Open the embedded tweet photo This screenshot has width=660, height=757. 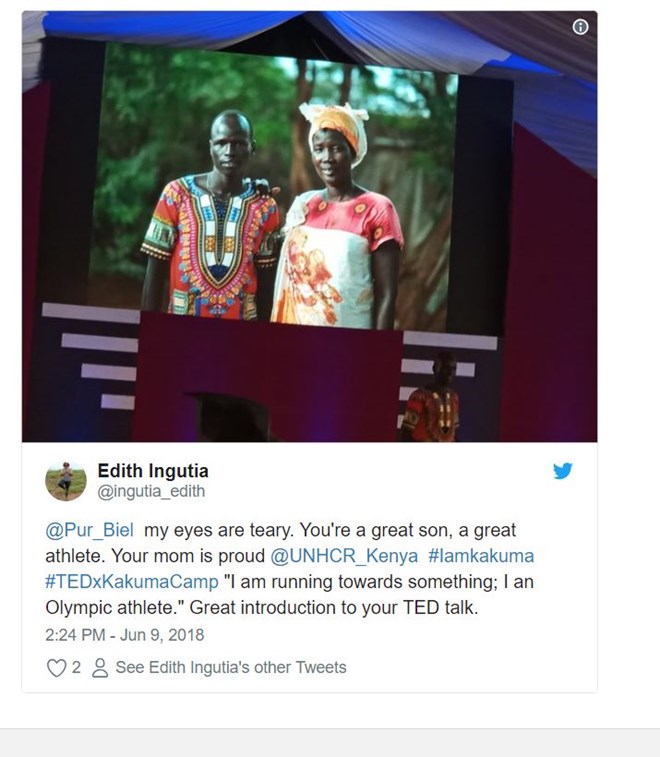pos(309,226)
